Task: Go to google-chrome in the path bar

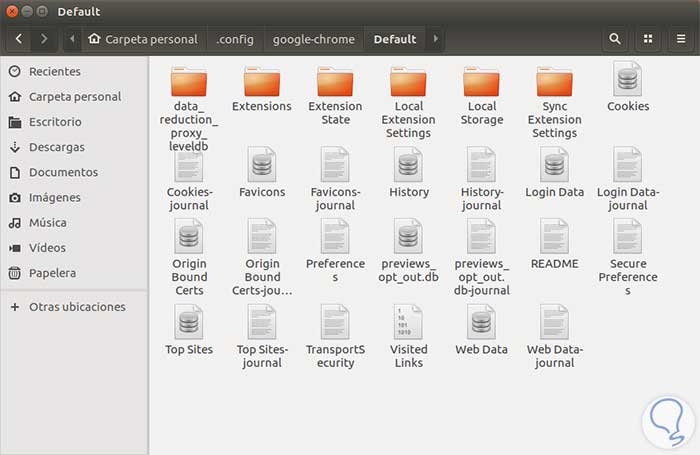Action: 314,39
